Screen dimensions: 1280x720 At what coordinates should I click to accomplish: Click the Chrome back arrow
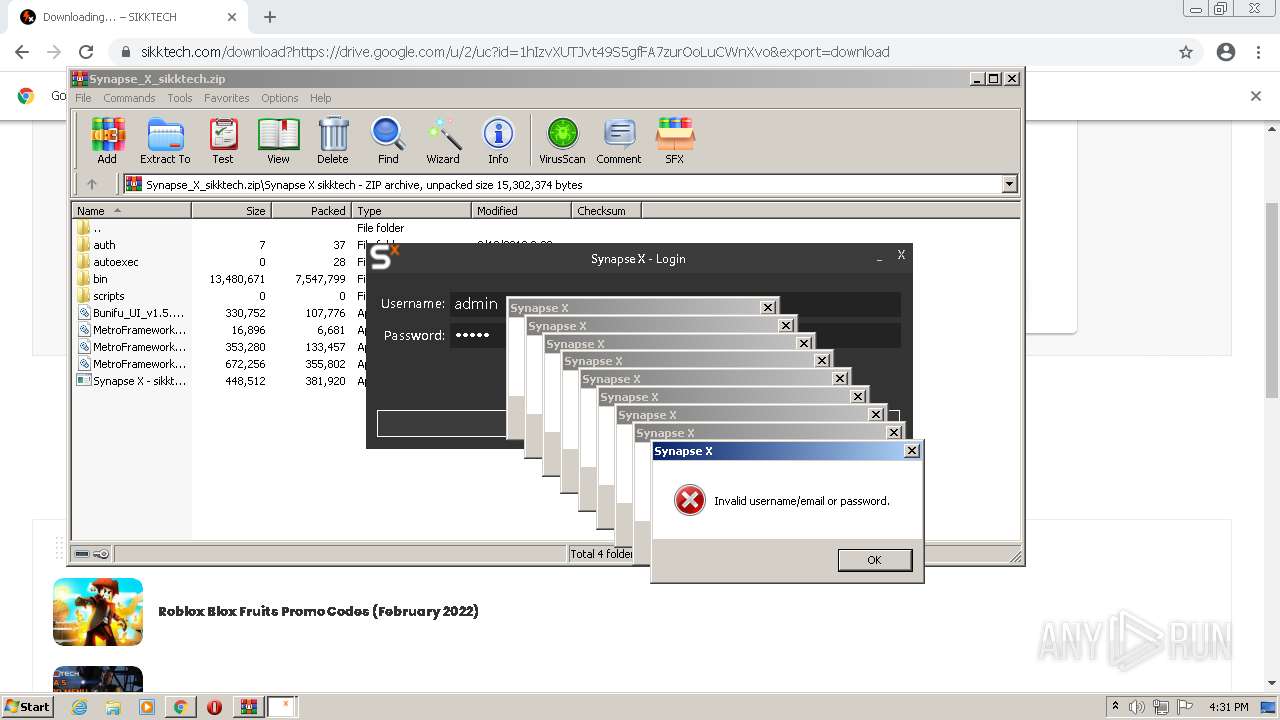tap(22, 52)
